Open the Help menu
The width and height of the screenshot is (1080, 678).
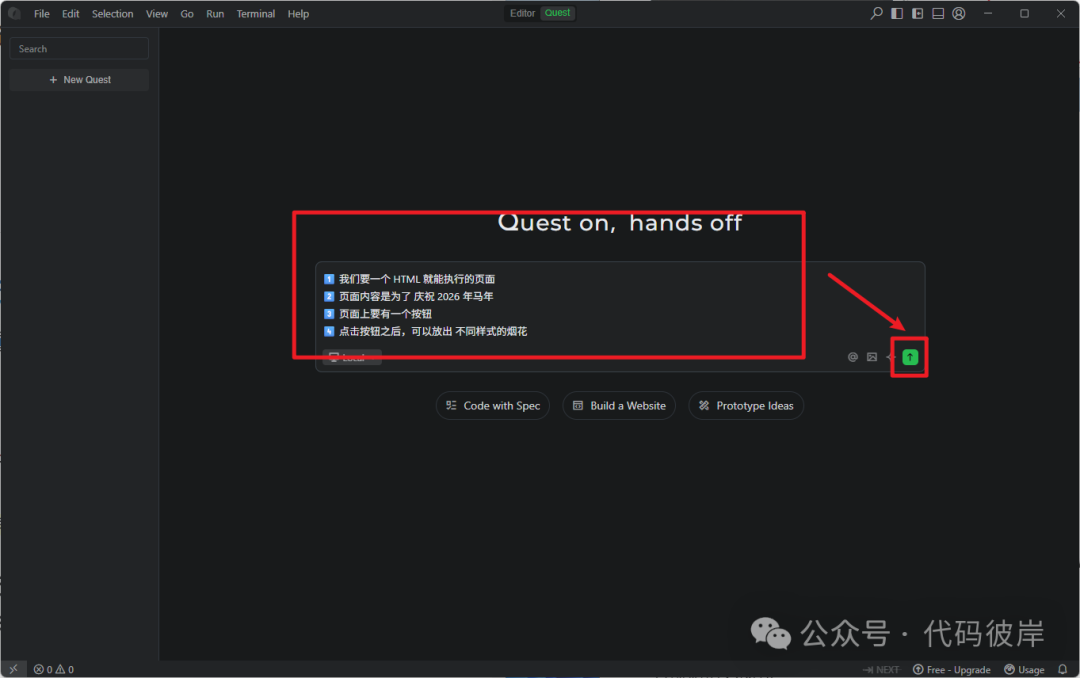click(298, 14)
